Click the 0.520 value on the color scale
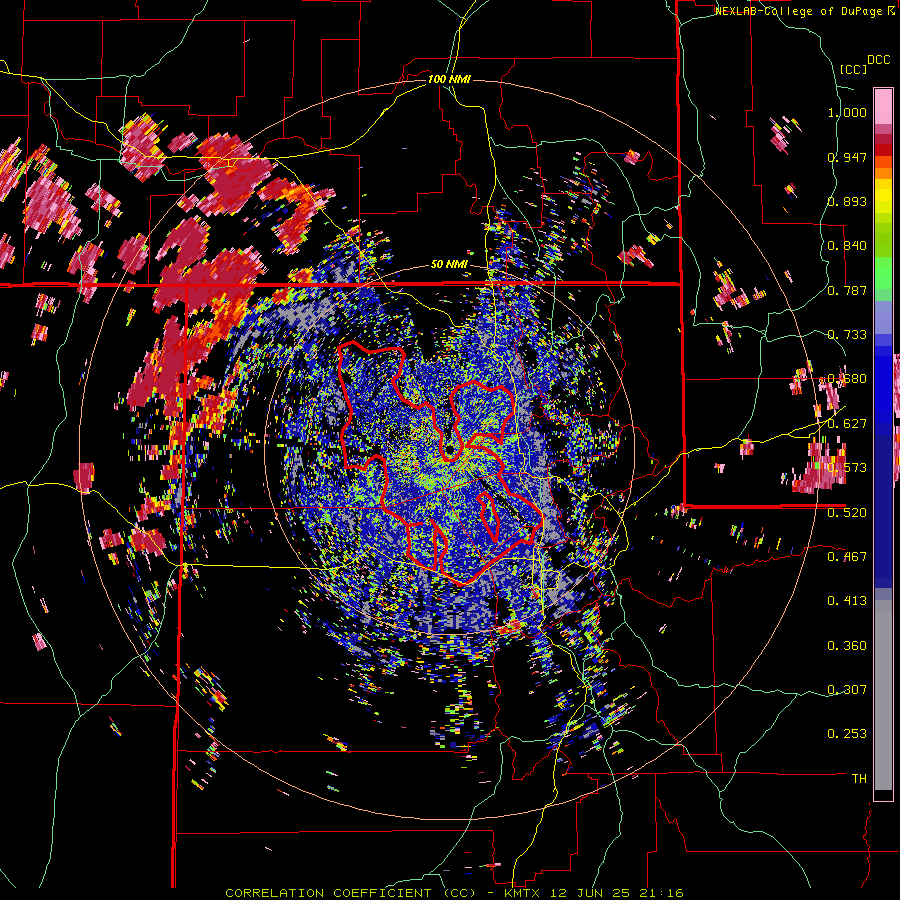This screenshot has height=900, width=900. point(847,512)
